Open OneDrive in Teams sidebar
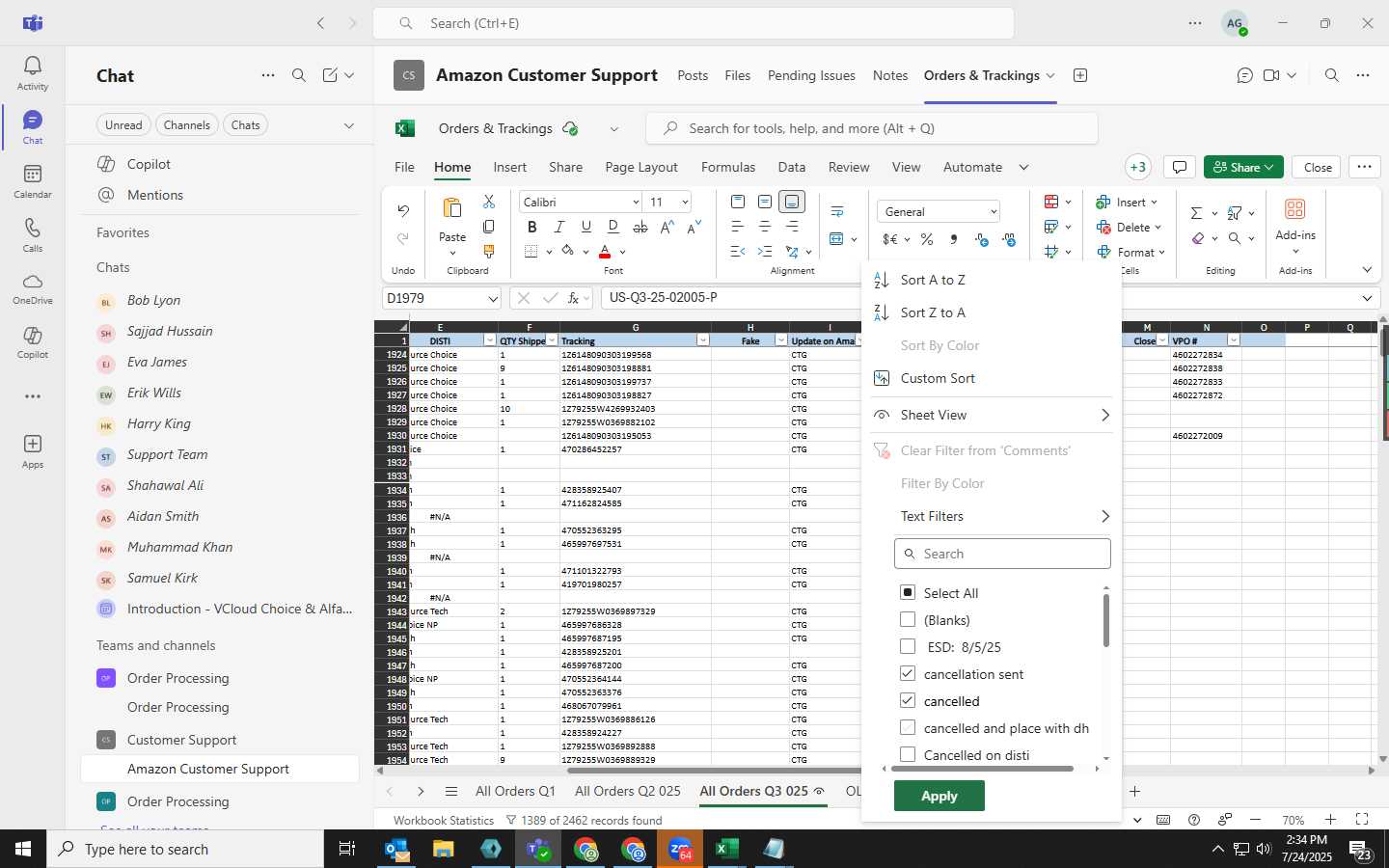 click(x=32, y=287)
